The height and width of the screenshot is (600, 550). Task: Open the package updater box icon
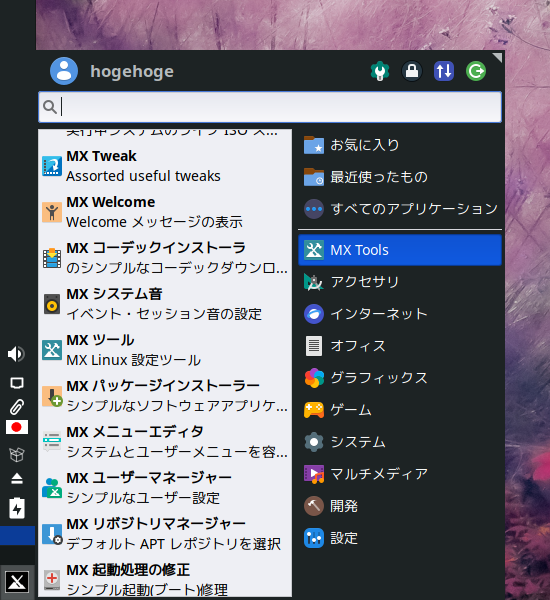(x=17, y=455)
